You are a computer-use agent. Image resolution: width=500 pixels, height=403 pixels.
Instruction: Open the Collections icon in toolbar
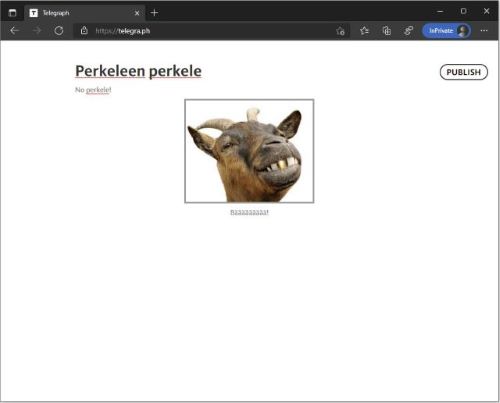click(387, 31)
